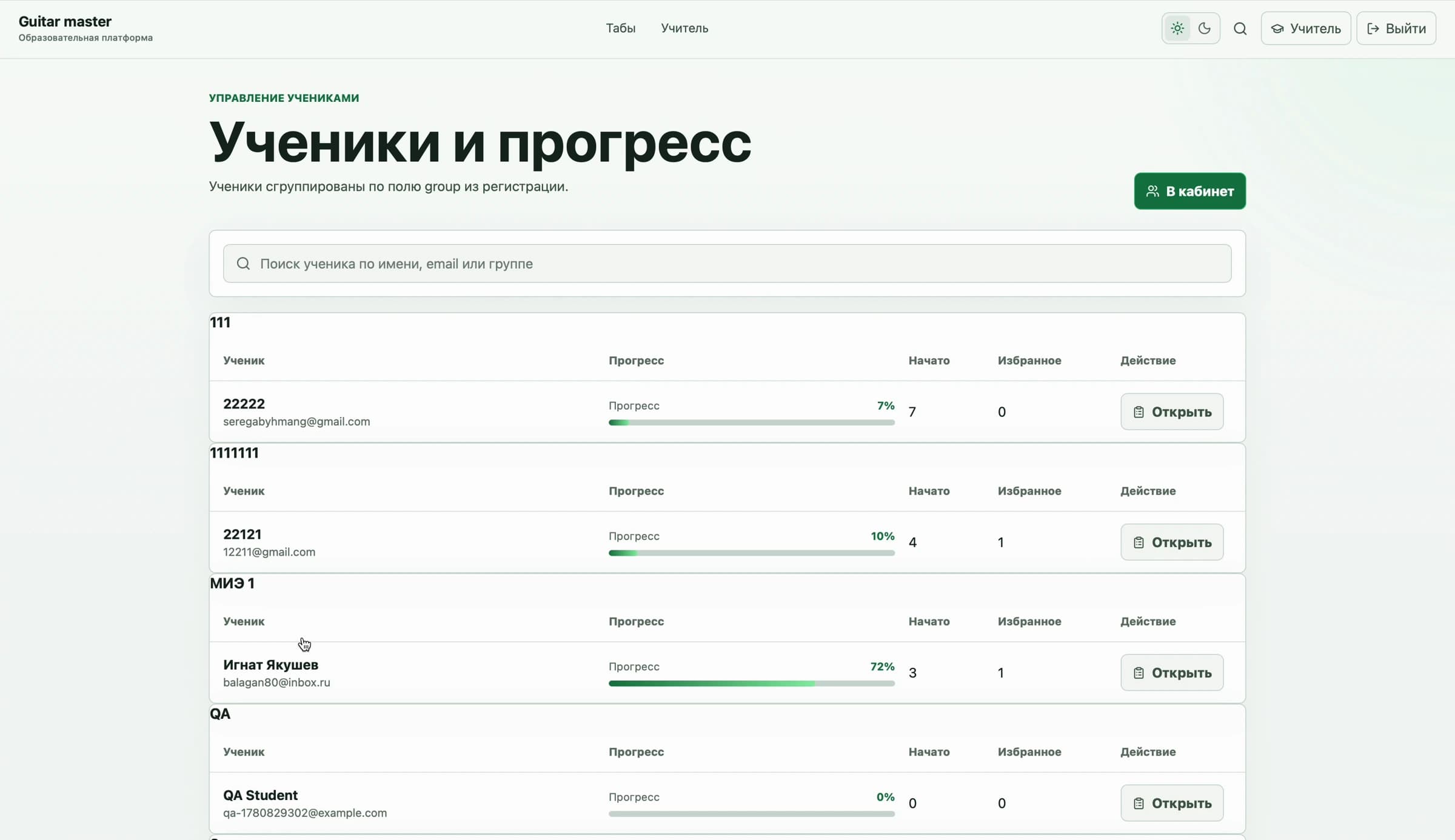Click group heading 1111111
The image size is (1455, 840).
point(234,453)
